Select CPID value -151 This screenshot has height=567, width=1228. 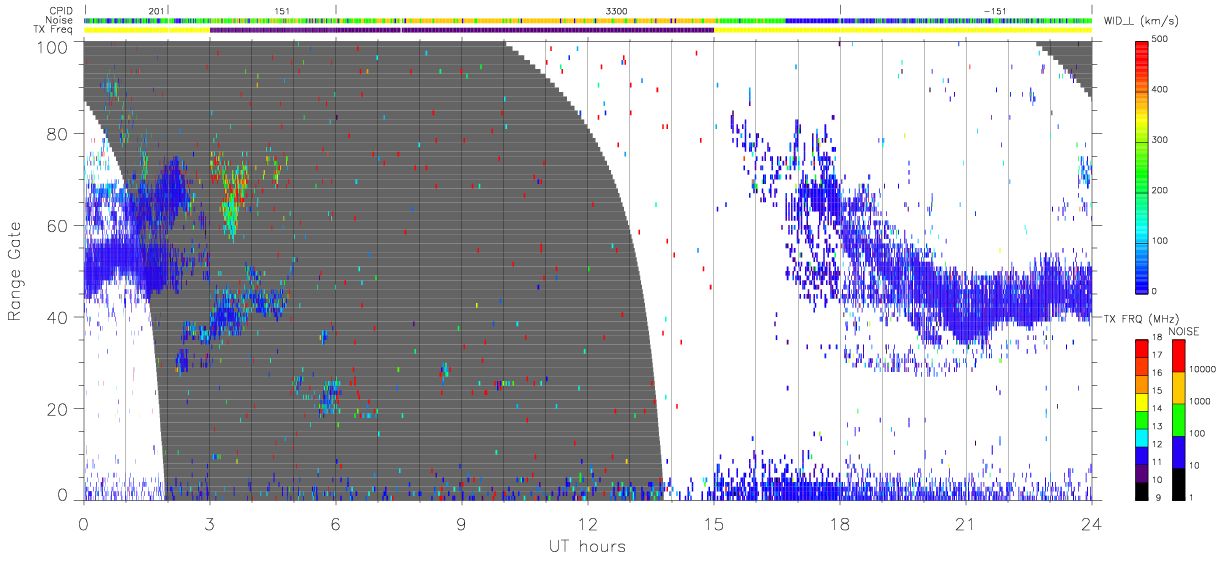[x=995, y=10]
